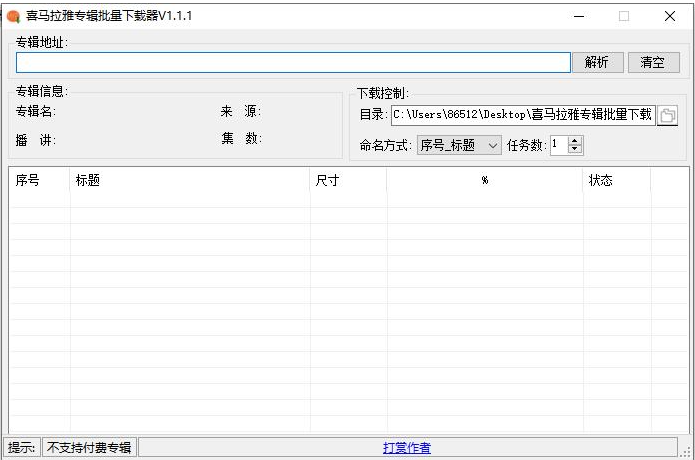Click the Ximalaya downloader app icon in title bar
The height and width of the screenshot is (460, 695).
13,16
